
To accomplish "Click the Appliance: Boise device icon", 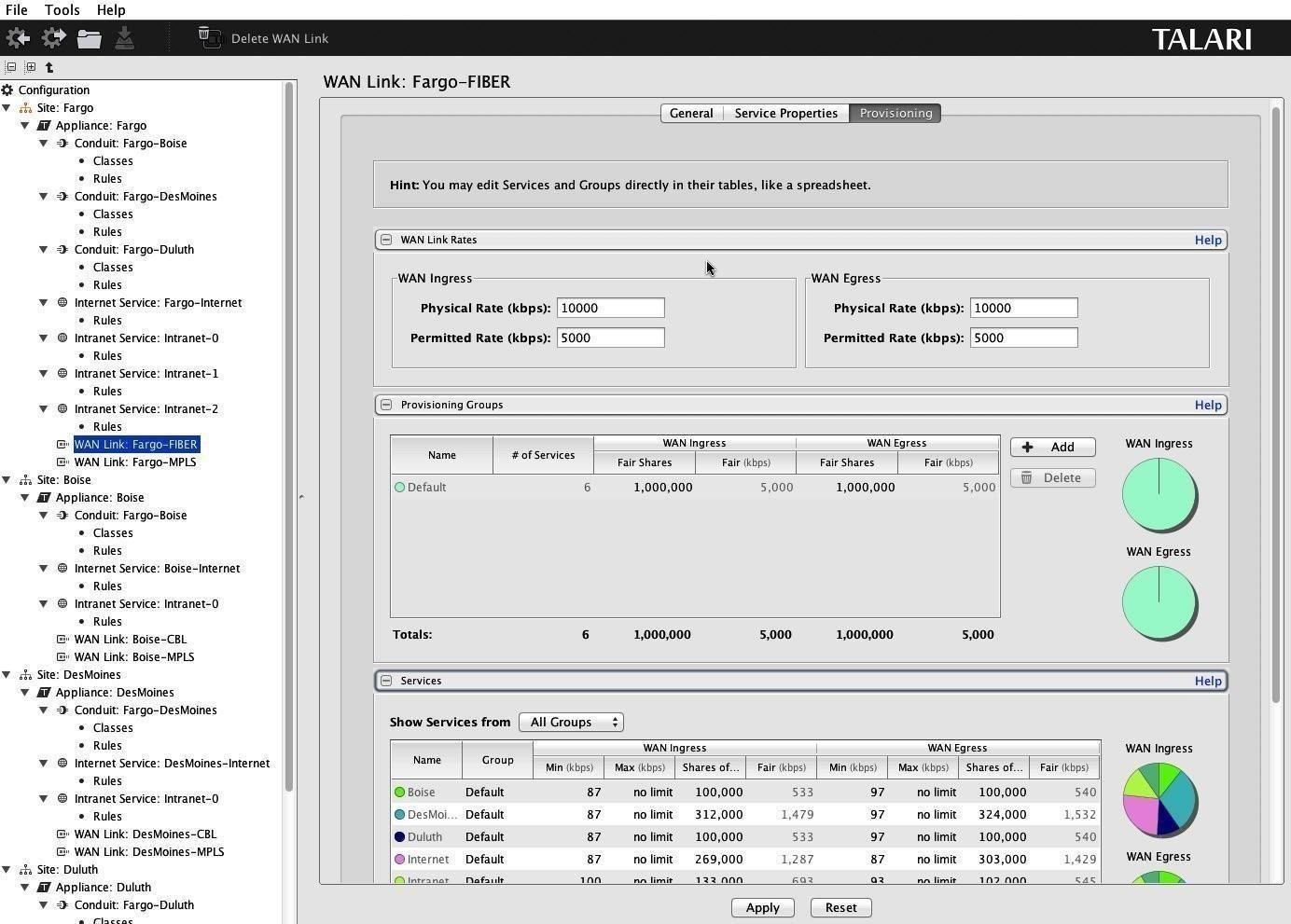I will [x=44, y=498].
